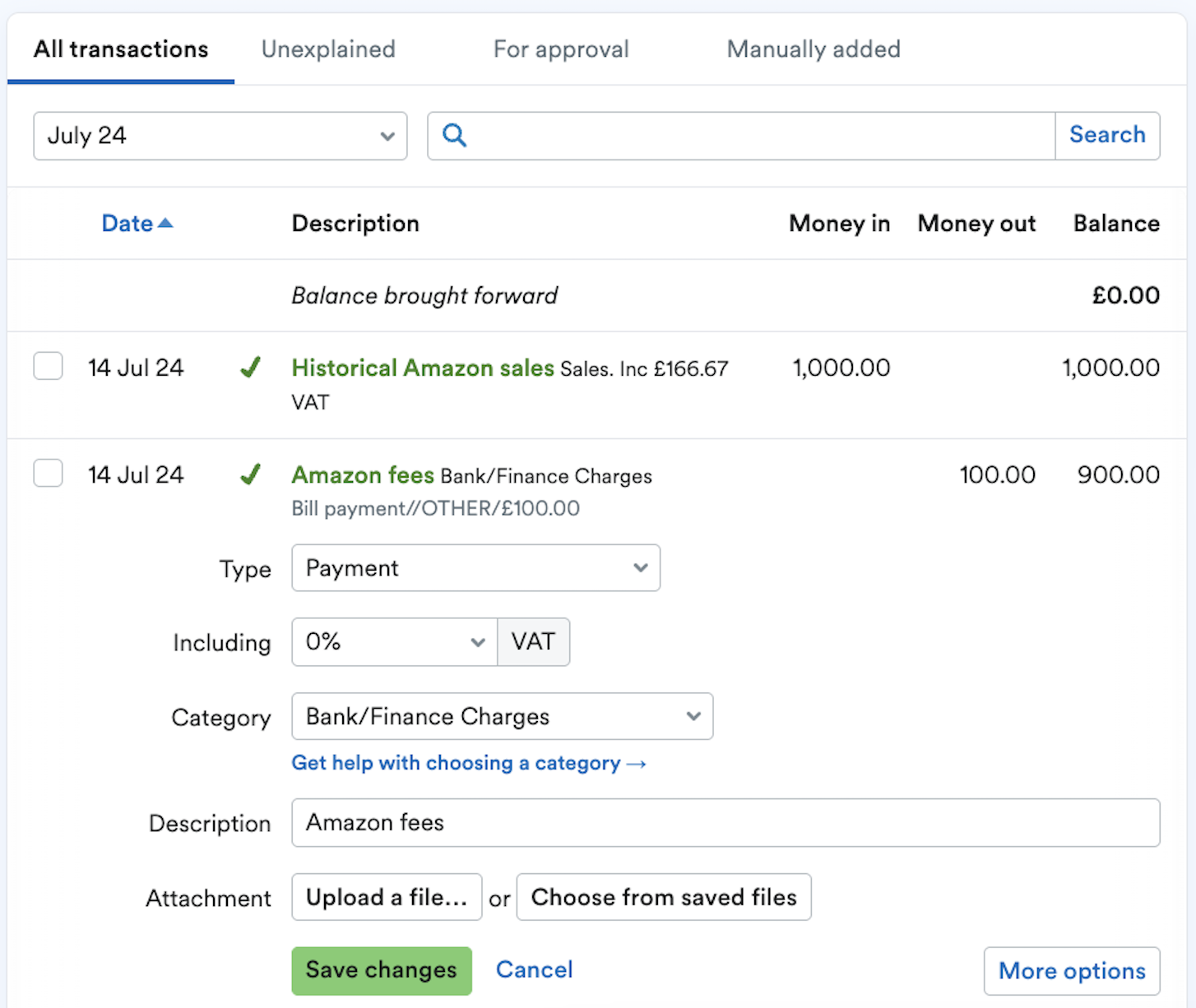Click the £0.00 balance value
This screenshot has width=1196, height=1008.
(1126, 295)
